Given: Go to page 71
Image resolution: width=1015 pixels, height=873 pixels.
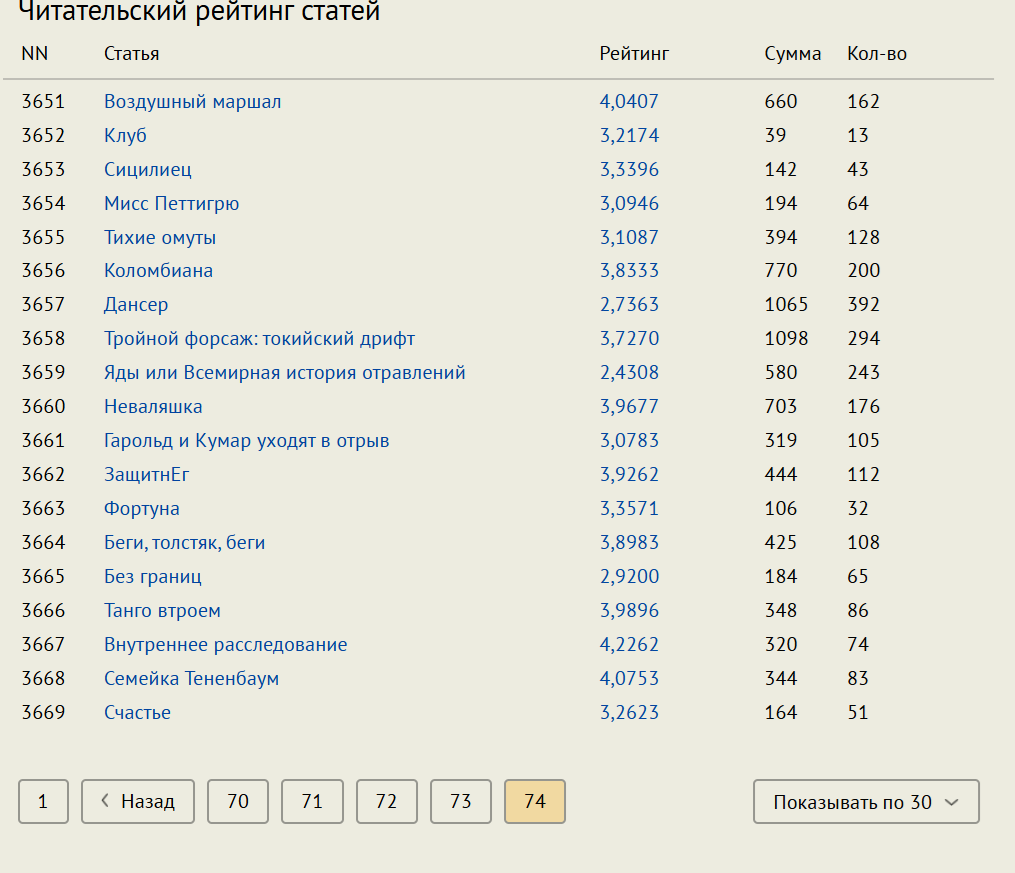Looking at the screenshot, I should [312, 801].
